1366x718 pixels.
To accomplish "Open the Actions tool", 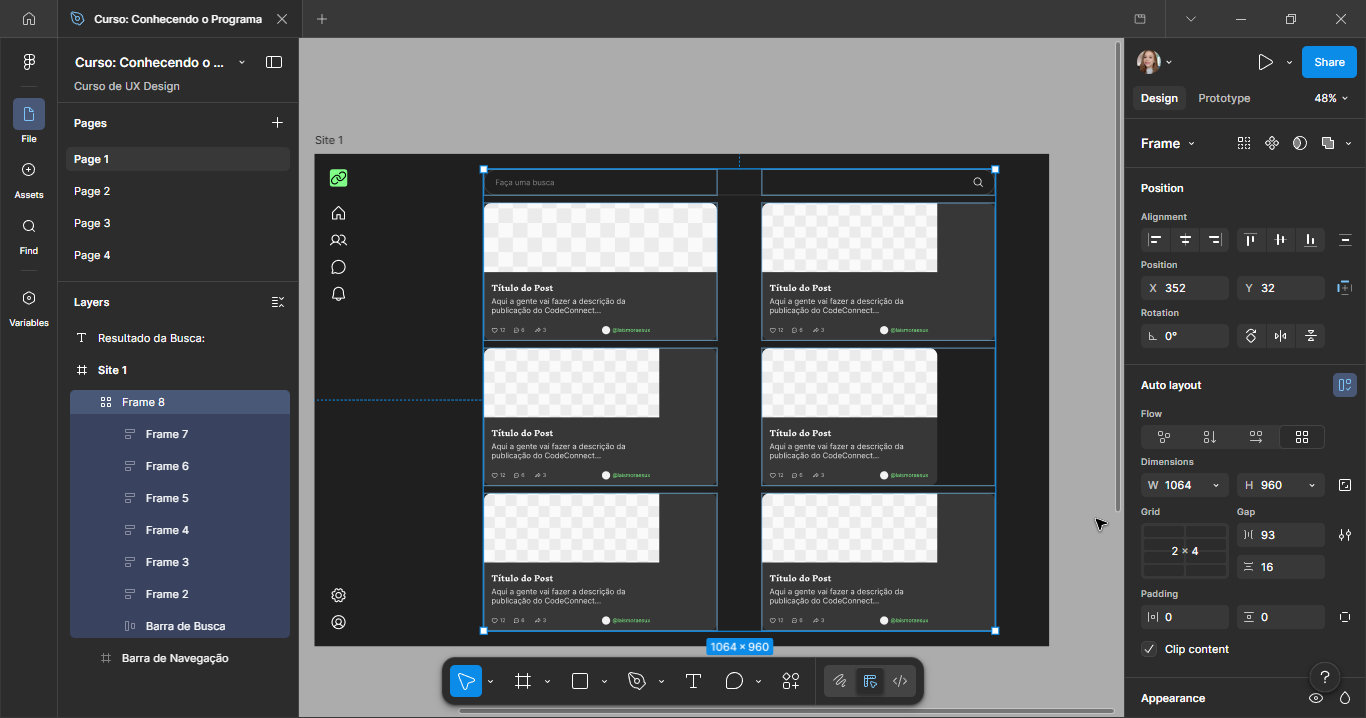I will pyautogui.click(x=791, y=681).
